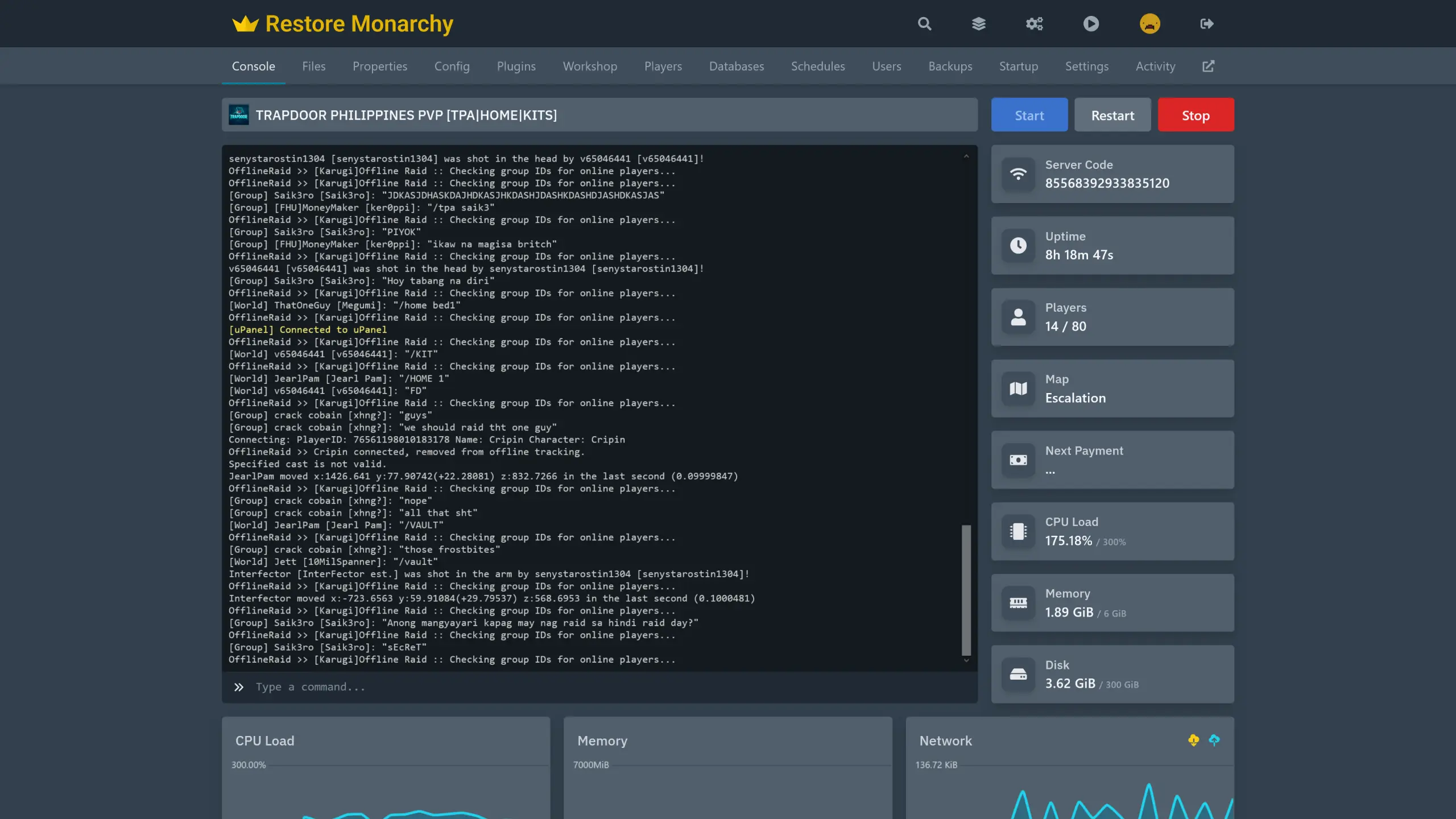Click the Players person icon
The width and height of the screenshot is (1456, 819).
tap(1018, 317)
